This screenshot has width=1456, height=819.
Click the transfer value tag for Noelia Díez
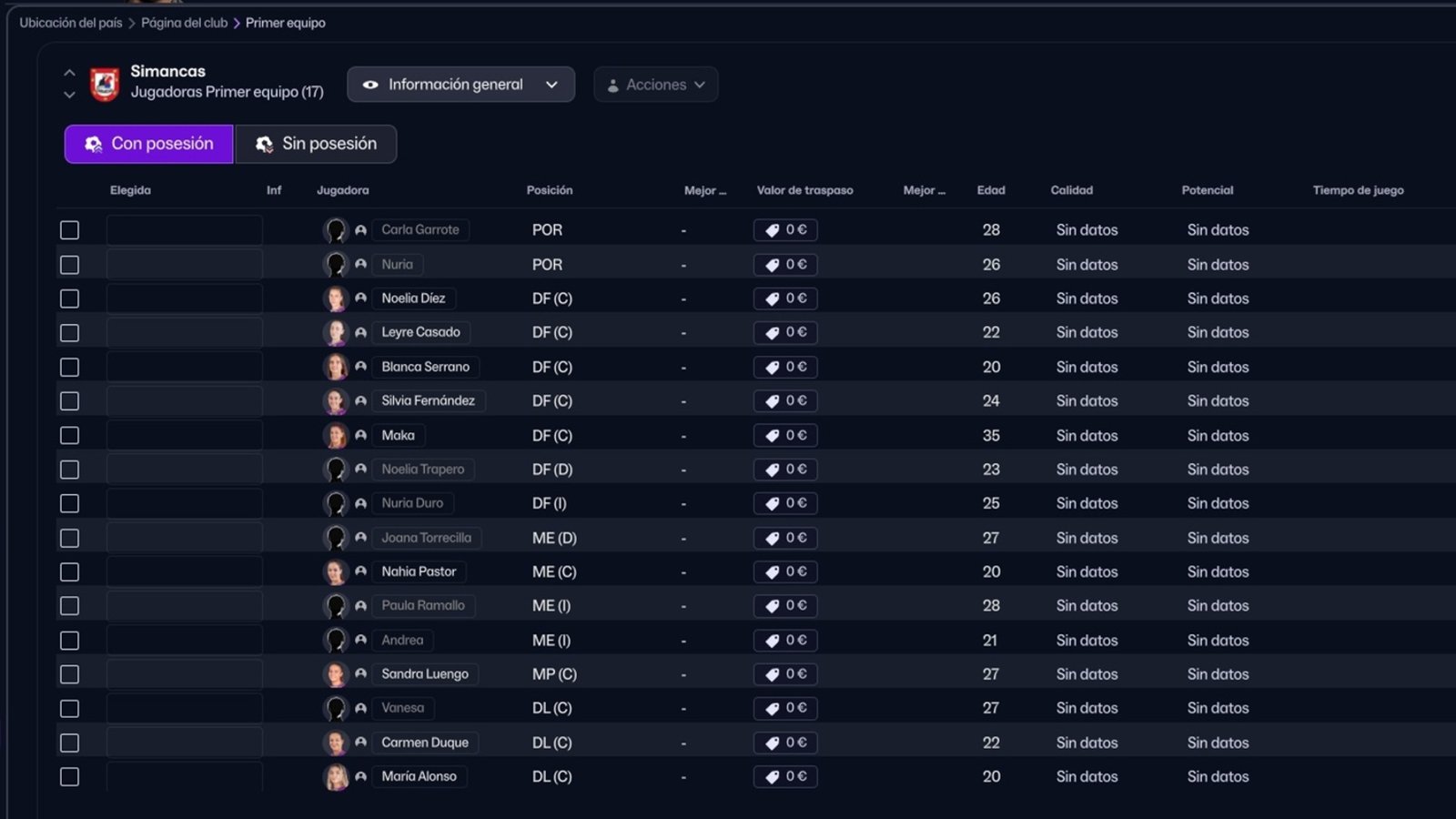click(785, 298)
